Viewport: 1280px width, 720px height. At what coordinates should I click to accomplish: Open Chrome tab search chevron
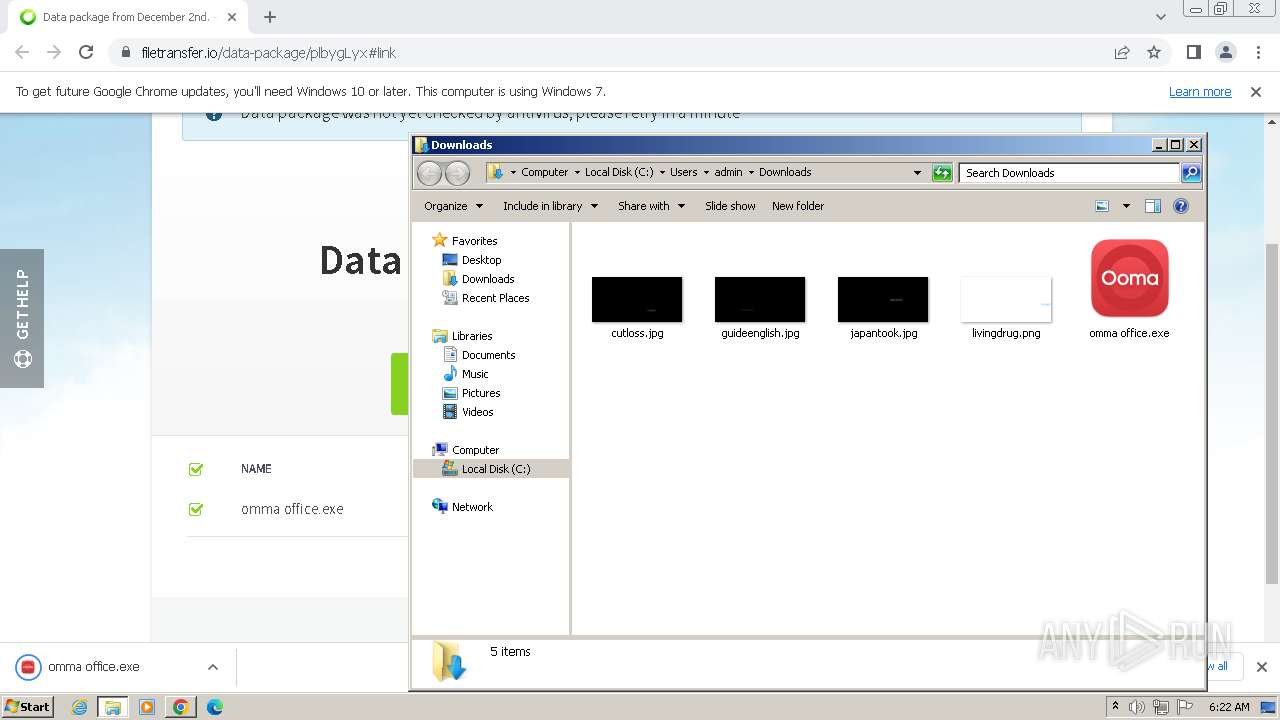[x=1160, y=17]
